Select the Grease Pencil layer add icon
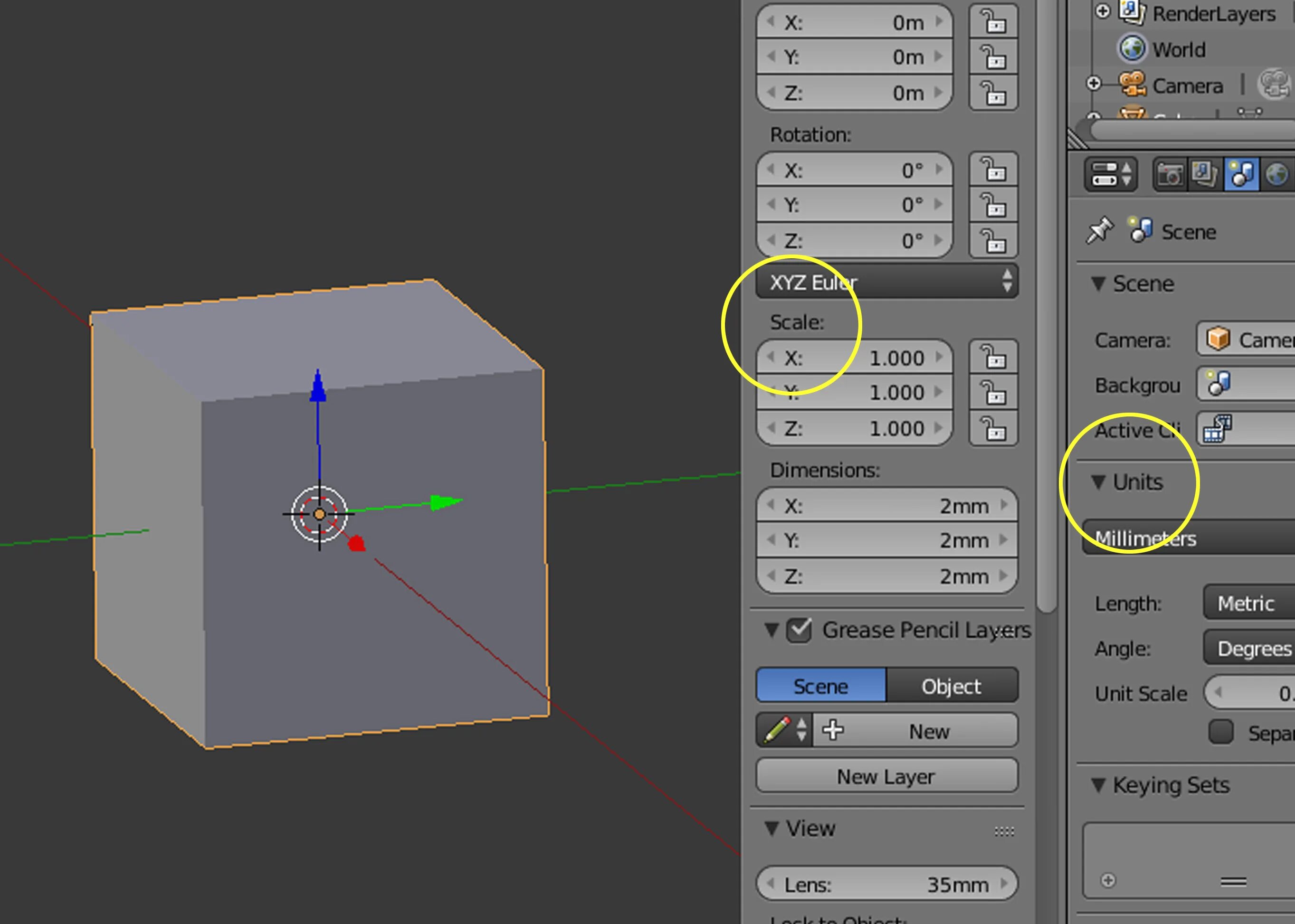The image size is (1295, 924). (832, 728)
